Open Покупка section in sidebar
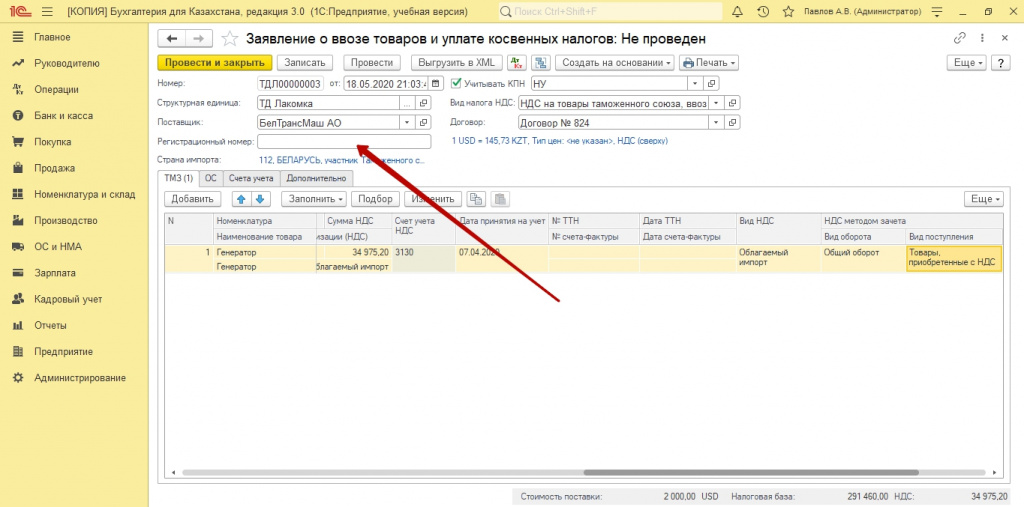This screenshot has height=507, width=1024. [53, 142]
